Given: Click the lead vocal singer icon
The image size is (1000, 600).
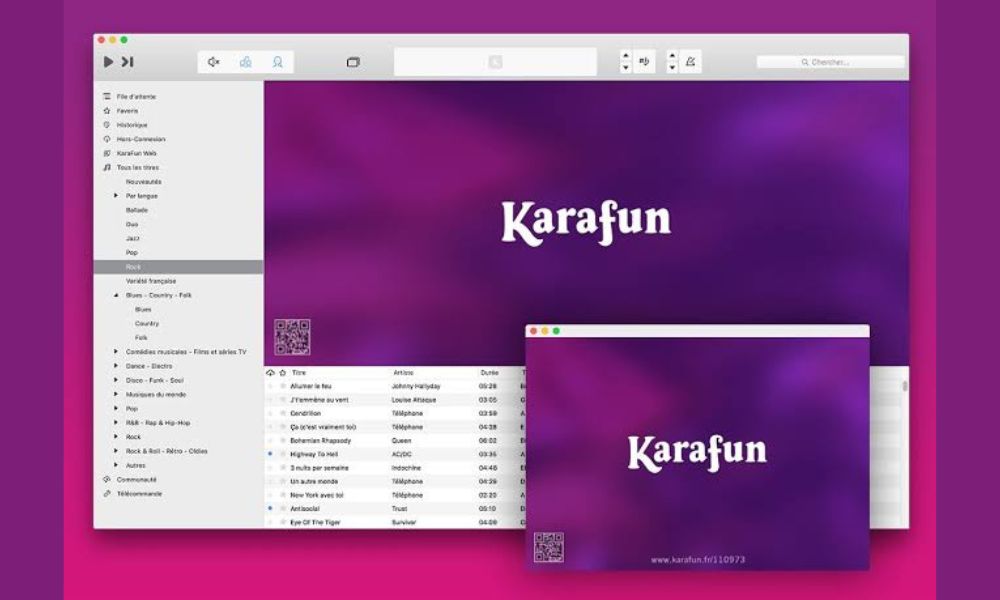Looking at the screenshot, I should pos(277,62).
